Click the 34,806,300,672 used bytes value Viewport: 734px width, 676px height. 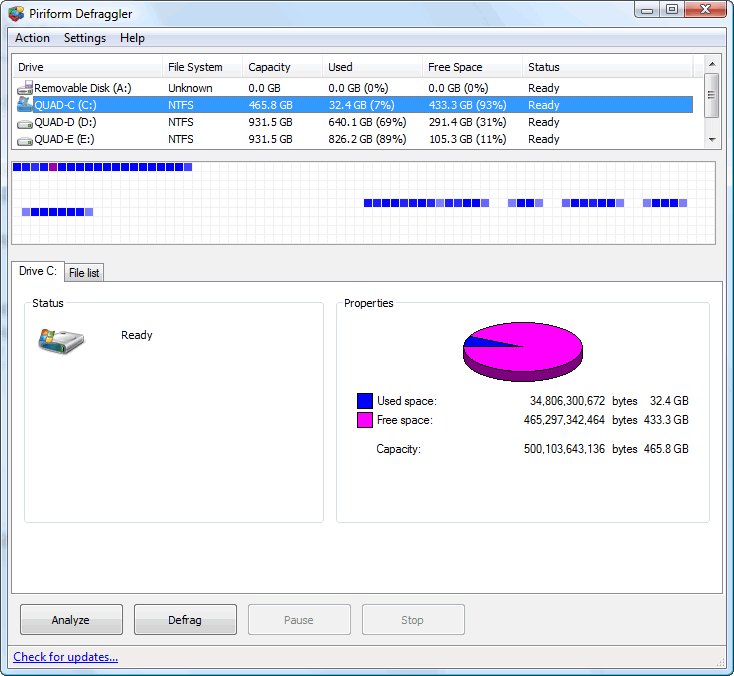click(x=567, y=401)
